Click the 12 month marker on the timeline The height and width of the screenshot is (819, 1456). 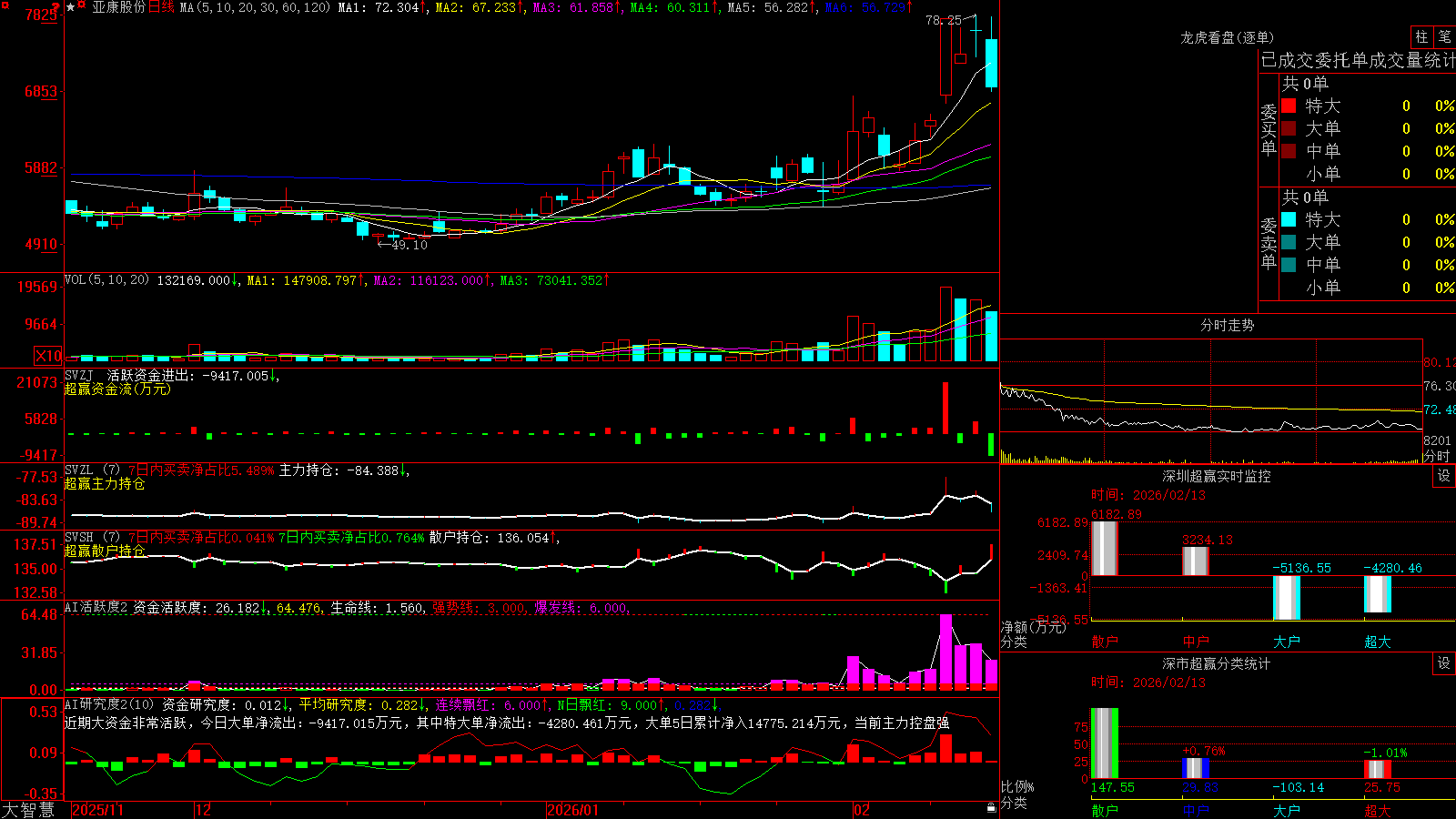(203, 810)
